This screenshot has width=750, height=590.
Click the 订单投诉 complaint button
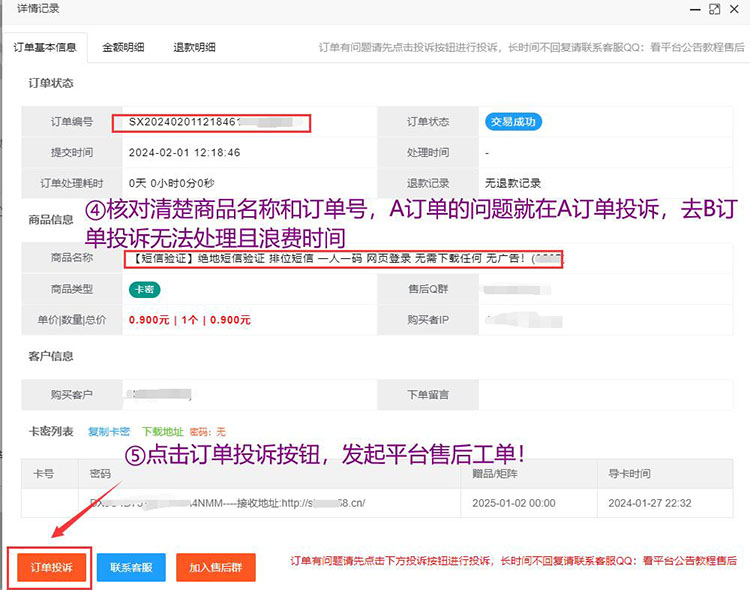(x=50, y=567)
